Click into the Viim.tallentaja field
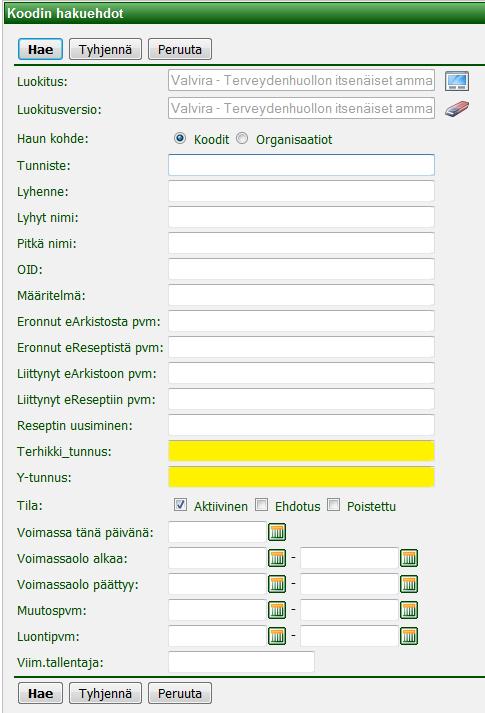Screen dimensions: 485x713 (x=241, y=662)
